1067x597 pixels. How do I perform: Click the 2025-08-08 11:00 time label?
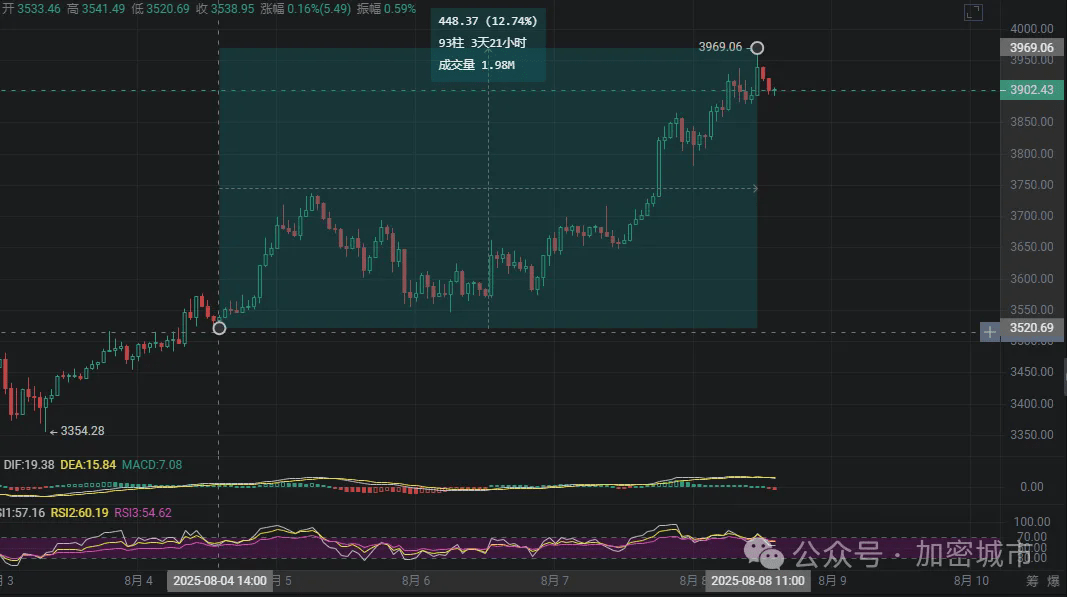point(757,581)
